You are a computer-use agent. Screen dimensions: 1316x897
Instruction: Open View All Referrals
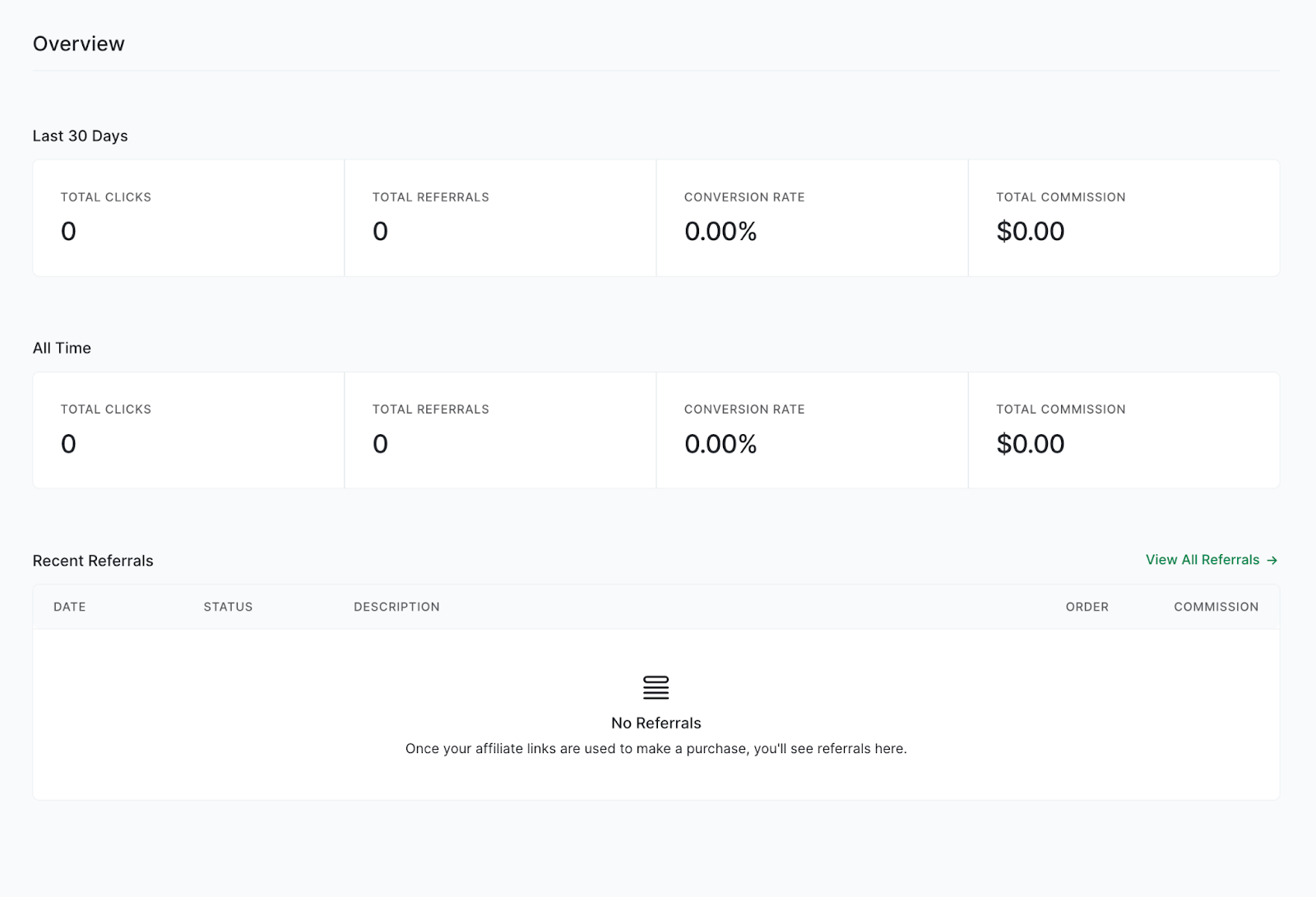point(1202,560)
